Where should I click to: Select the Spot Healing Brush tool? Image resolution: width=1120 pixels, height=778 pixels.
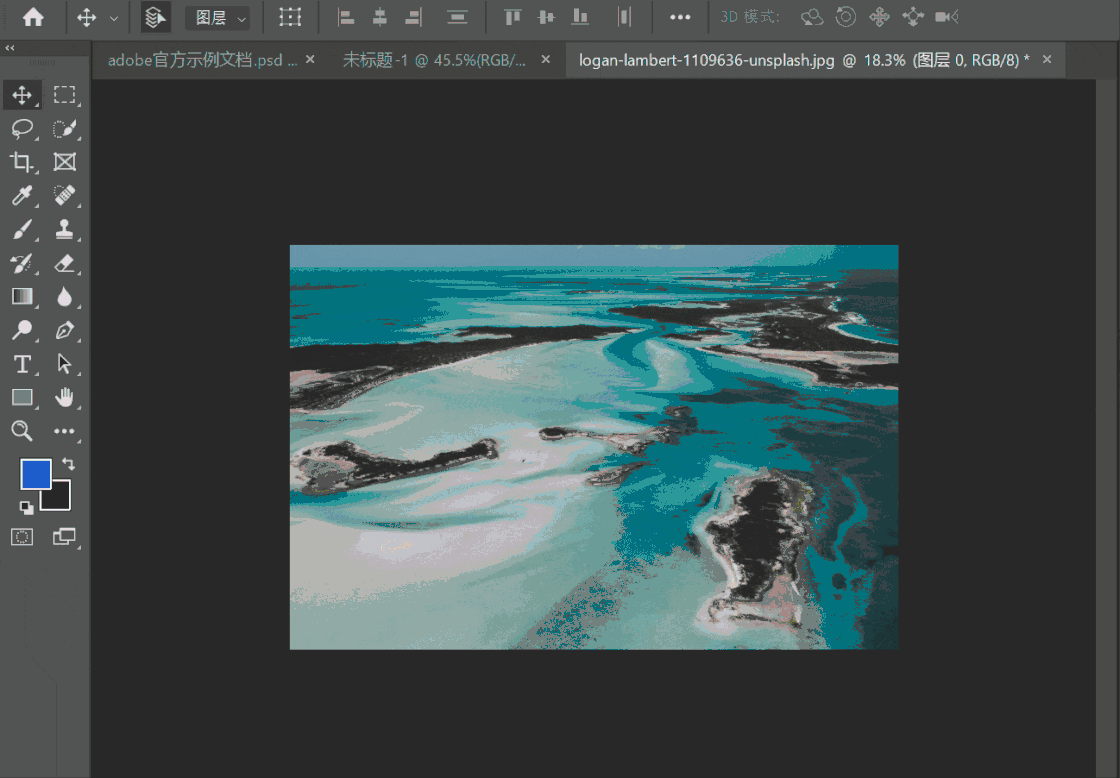coord(64,195)
